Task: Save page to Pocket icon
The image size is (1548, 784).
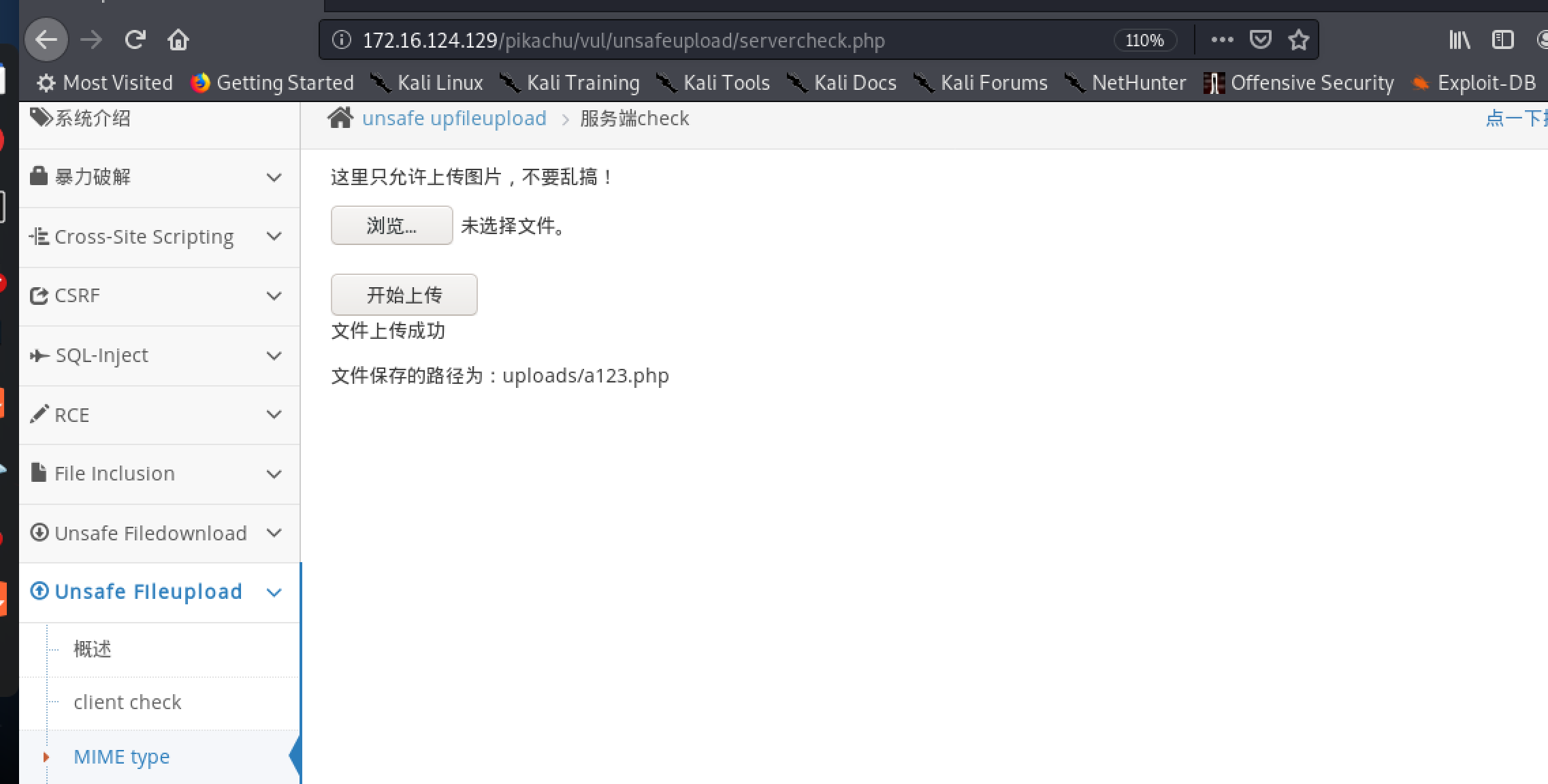Action: 1261,40
